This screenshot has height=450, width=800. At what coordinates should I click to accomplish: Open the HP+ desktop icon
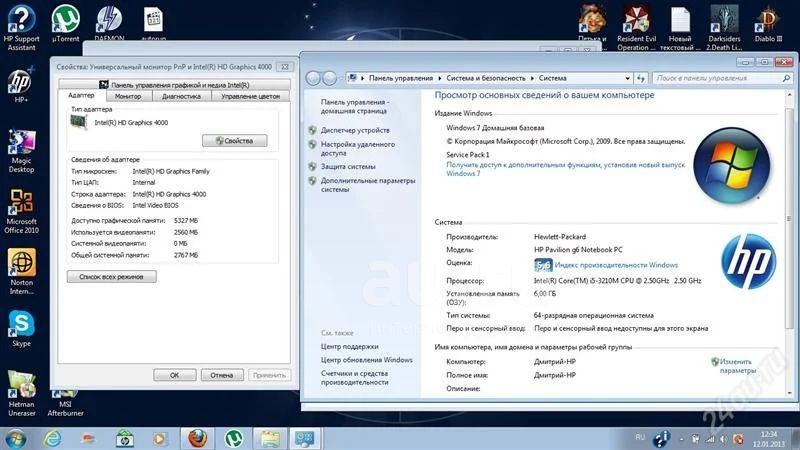pyautogui.click(x=21, y=85)
